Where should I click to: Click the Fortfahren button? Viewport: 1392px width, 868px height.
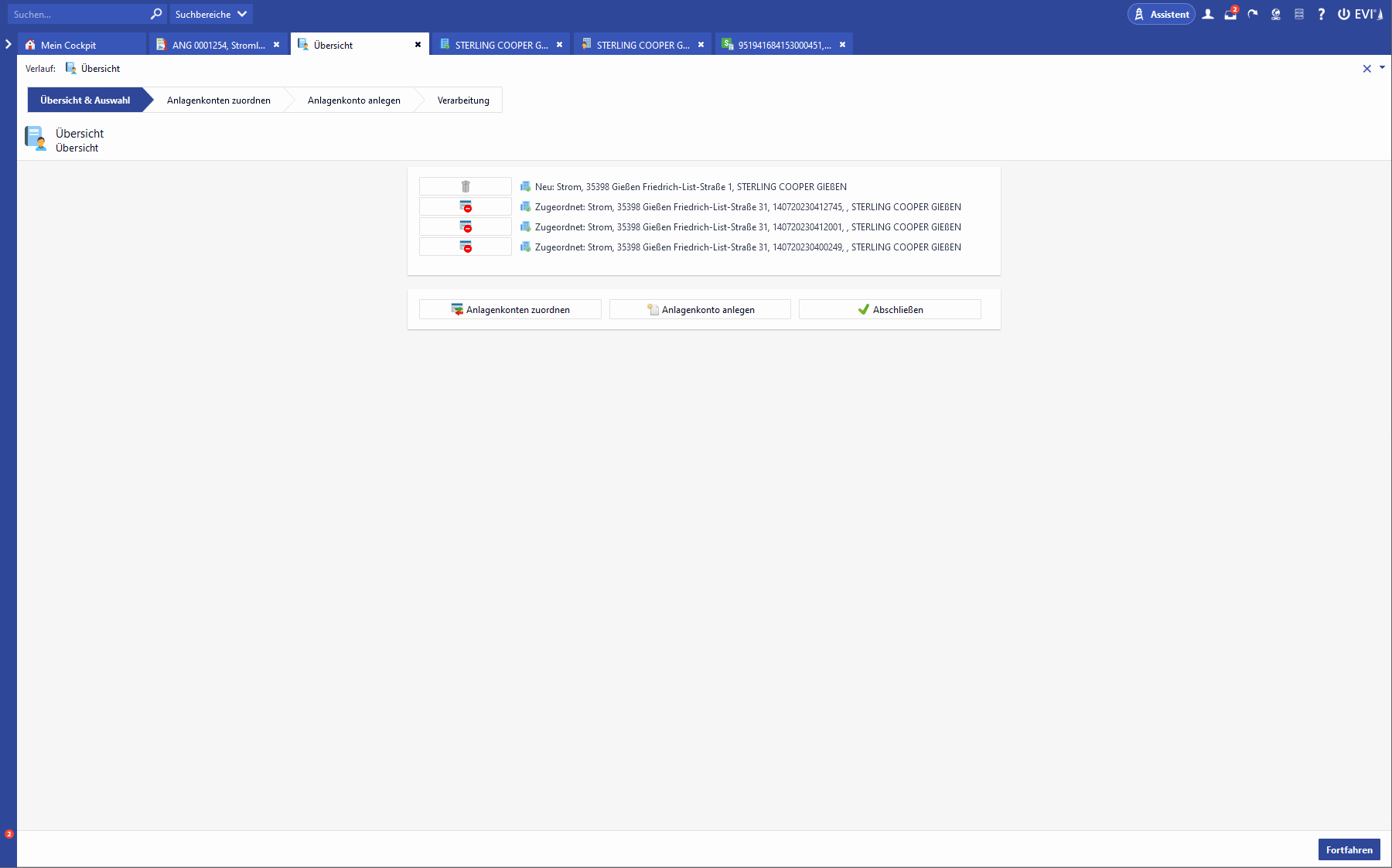(1349, 849)
